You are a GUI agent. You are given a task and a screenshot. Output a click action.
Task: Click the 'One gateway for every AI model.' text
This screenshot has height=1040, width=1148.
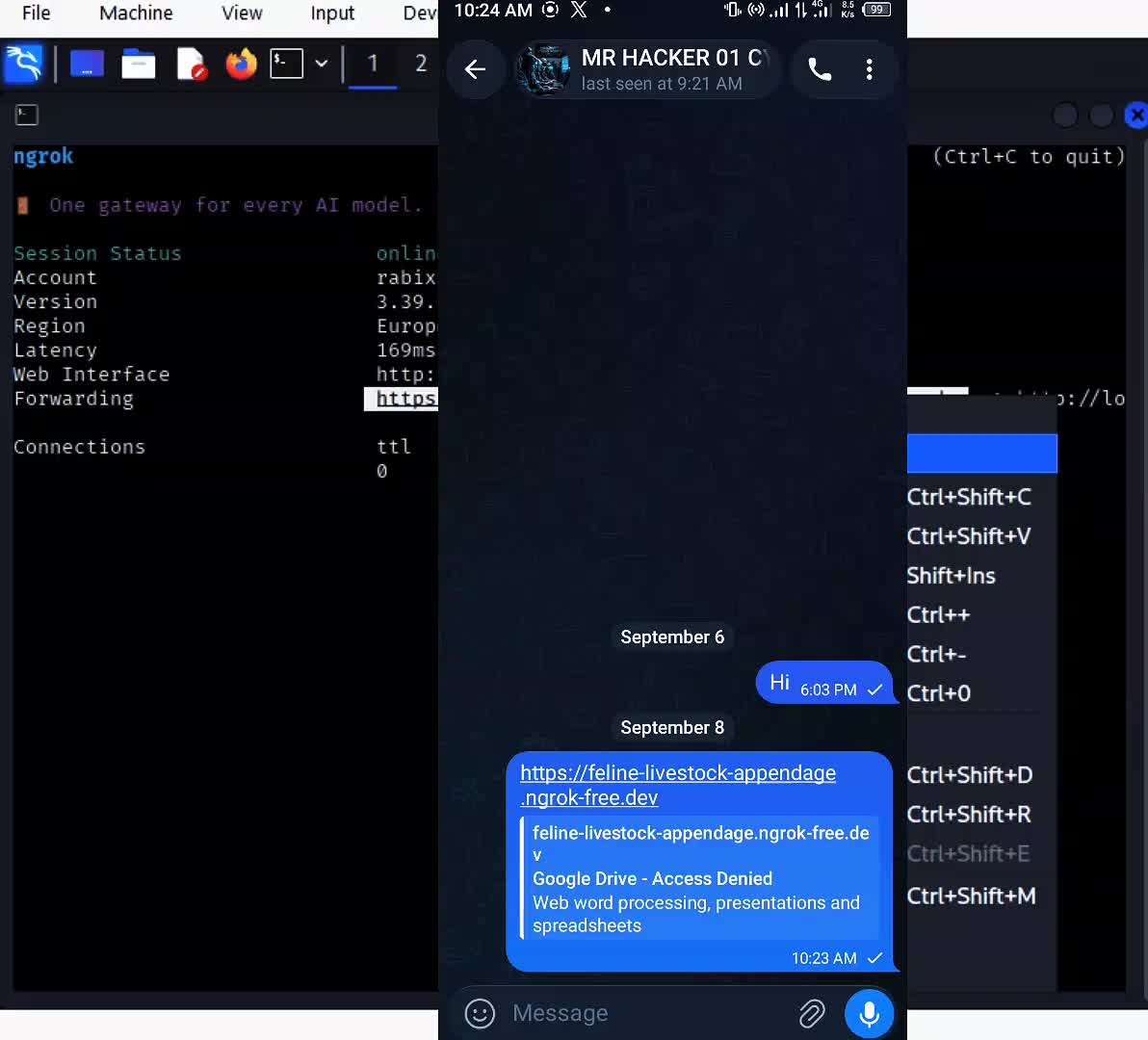pyautogui.click(x=236, y=205)
